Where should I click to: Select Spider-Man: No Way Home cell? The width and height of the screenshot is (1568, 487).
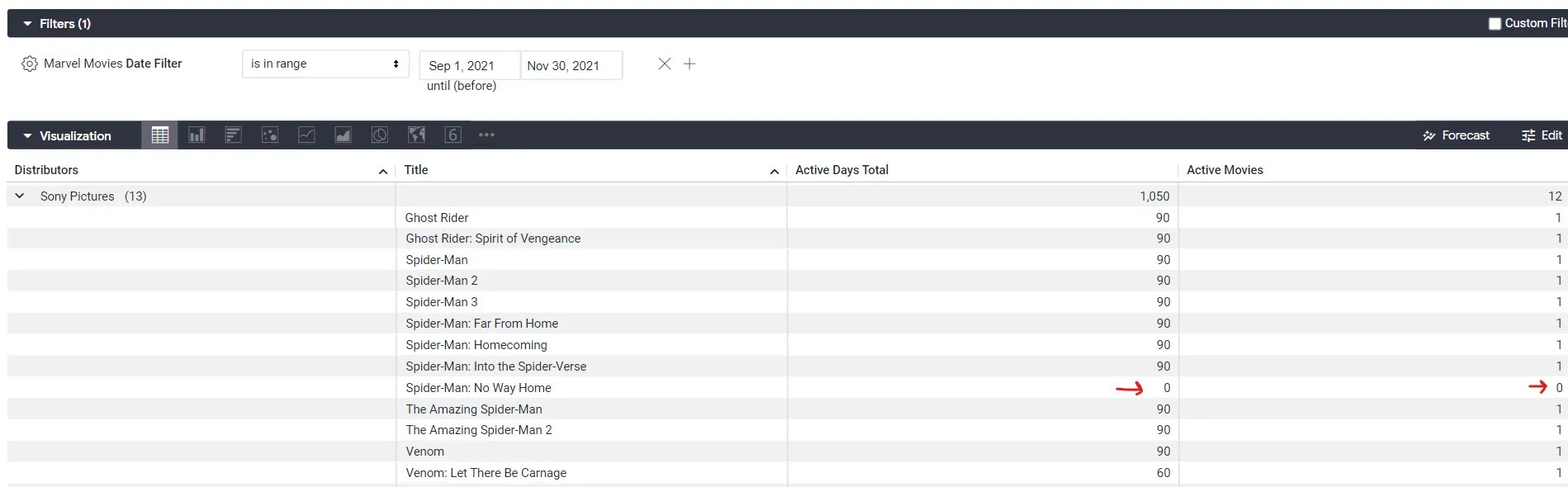pos(478,388)
